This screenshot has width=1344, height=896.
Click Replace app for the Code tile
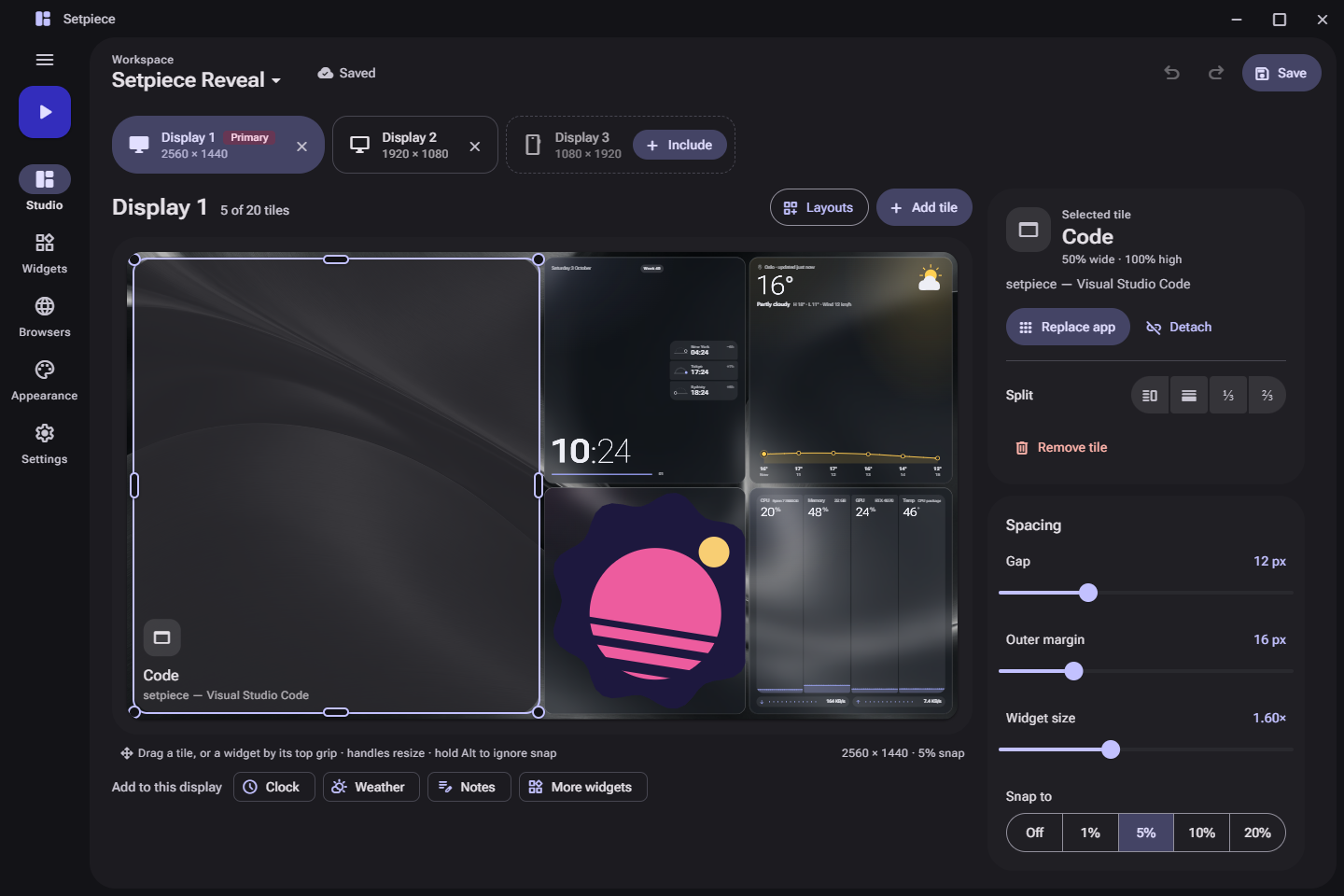pos(1068,327)
